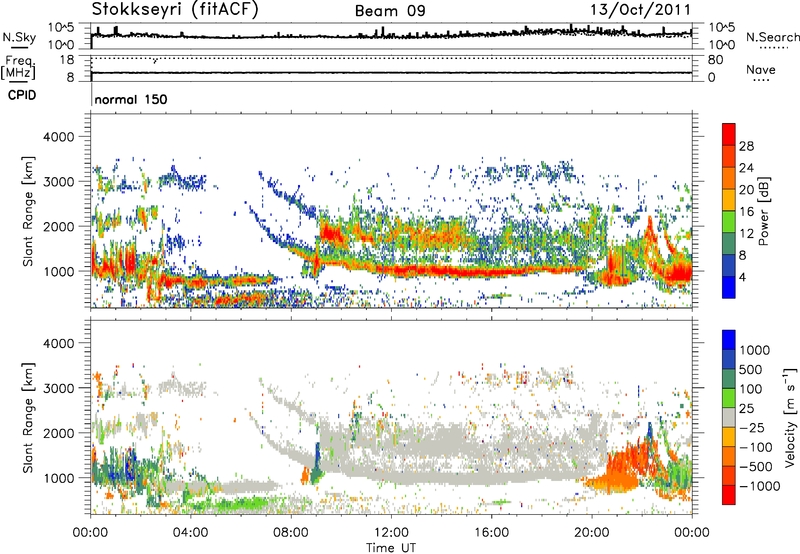Click the 16 tick on Power colorbar
Screen dimensions: 800x554
click(x=746, y=212)
